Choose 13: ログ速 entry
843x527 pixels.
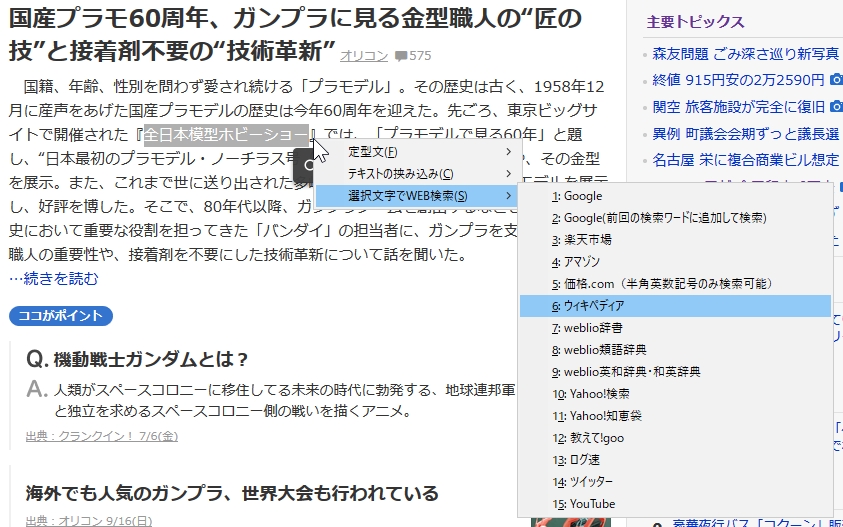(675, 460)
